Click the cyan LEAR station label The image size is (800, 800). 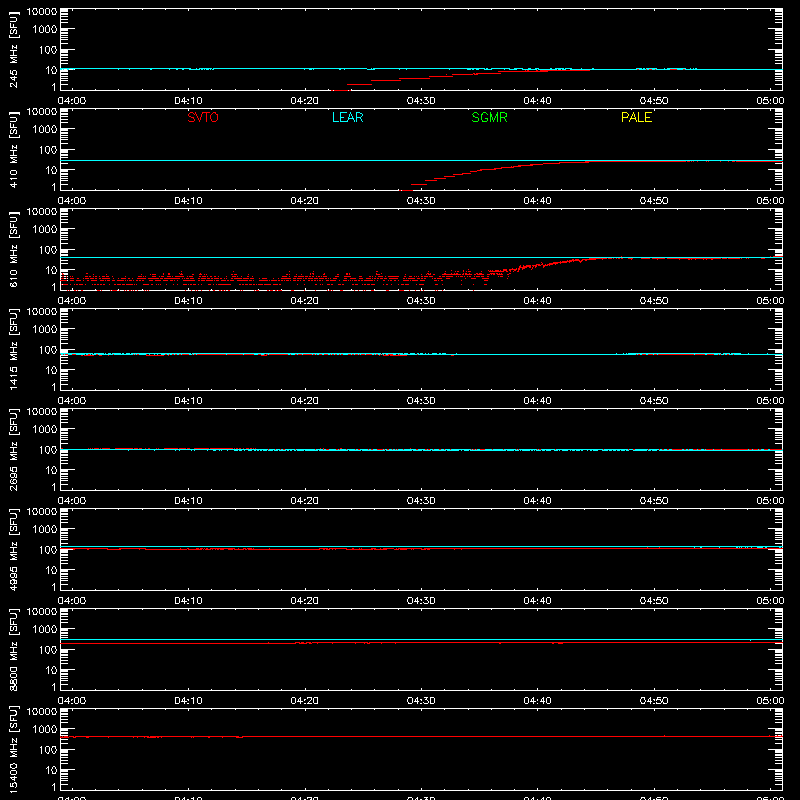[347, 117]
